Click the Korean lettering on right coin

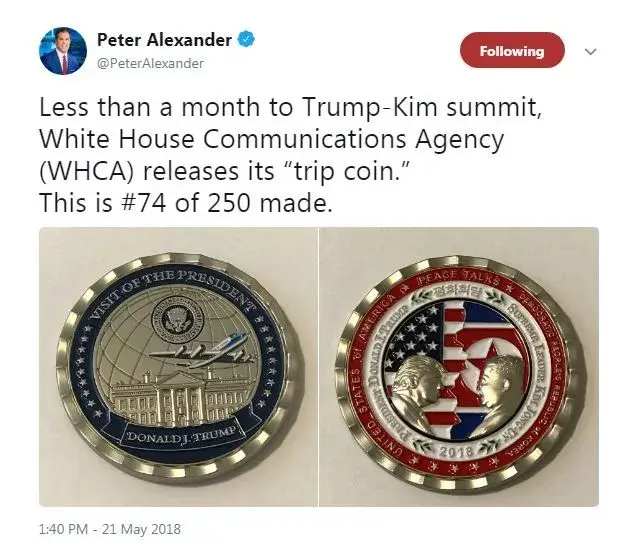(457, 291)
